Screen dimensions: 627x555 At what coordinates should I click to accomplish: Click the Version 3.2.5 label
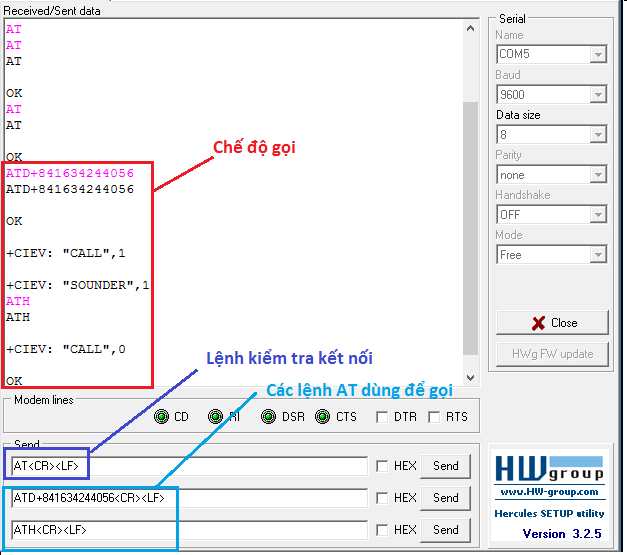[x=562, y=534]
